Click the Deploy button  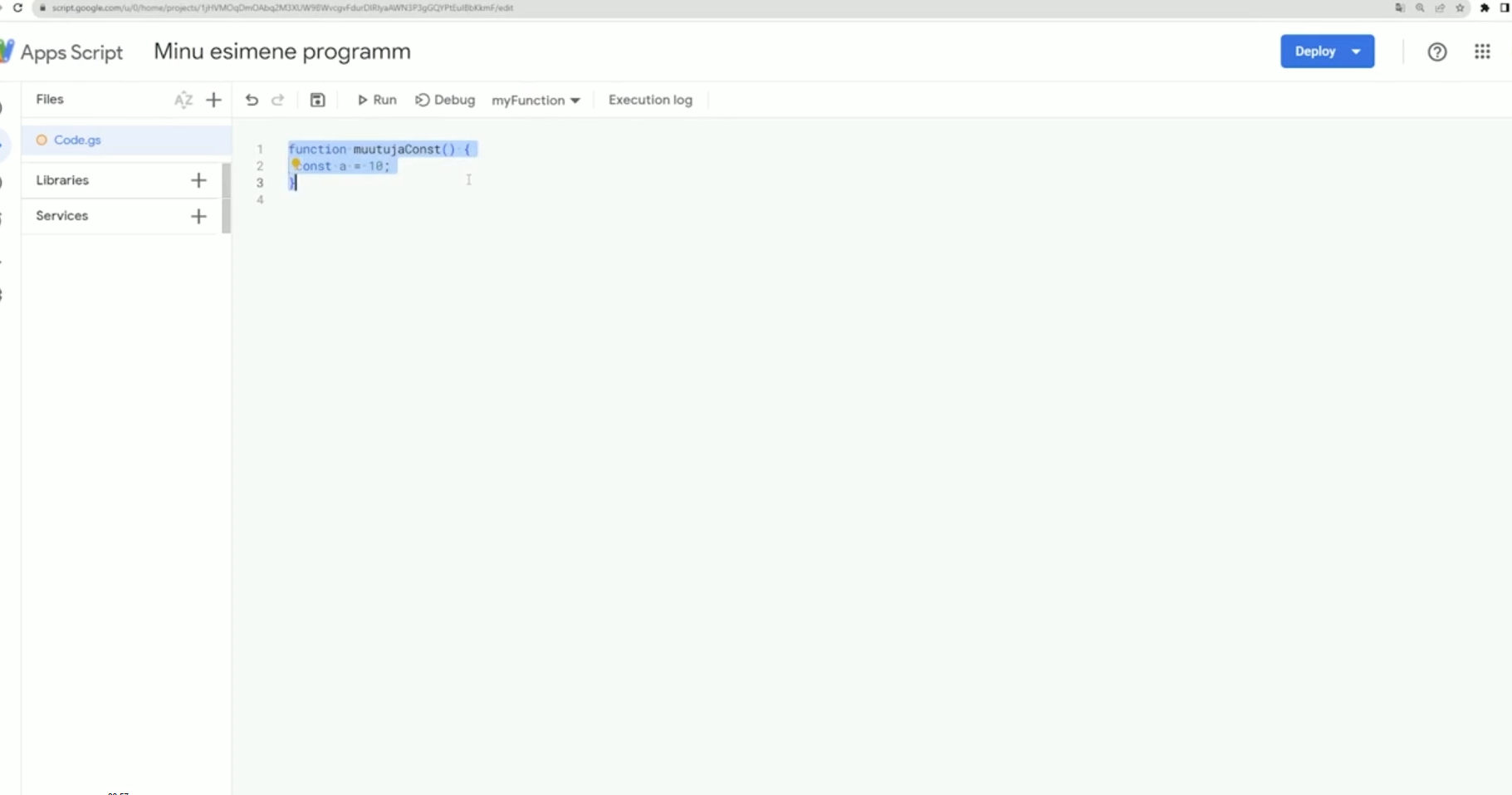pyautogui.click(x=1315, y=52)
